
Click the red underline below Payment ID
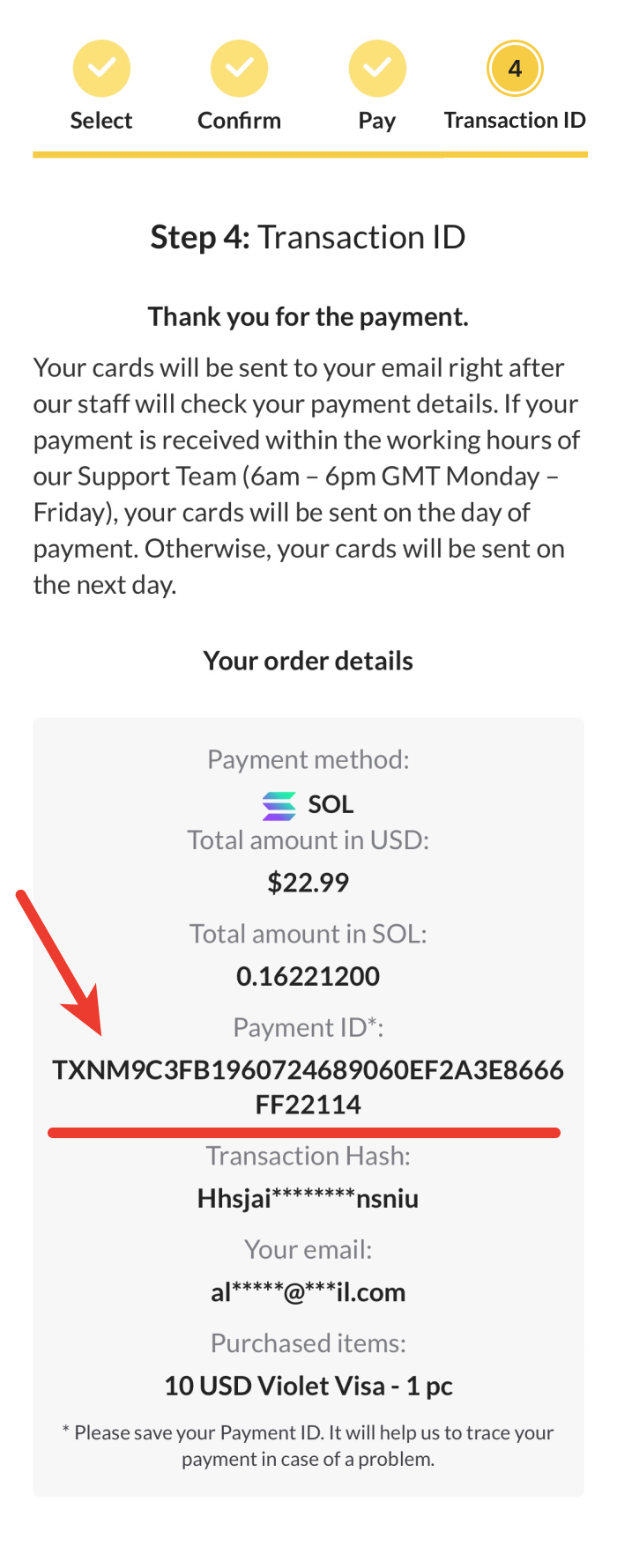(x=304, y=1132)
